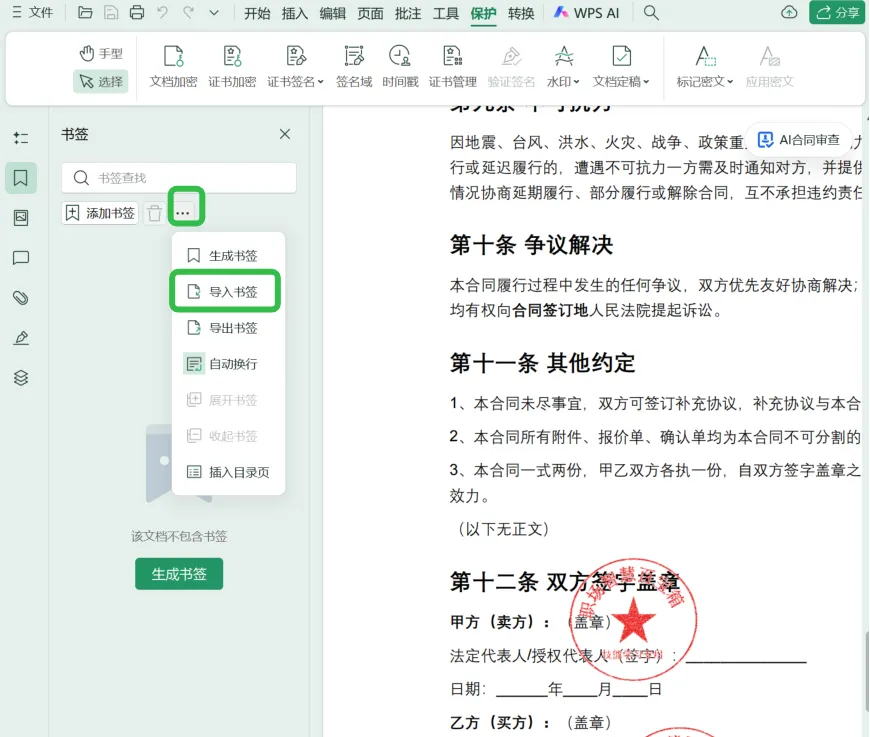Show the attachments paperclip panel
Viewport: 870px width, 737px height.
tap(21, 297)
